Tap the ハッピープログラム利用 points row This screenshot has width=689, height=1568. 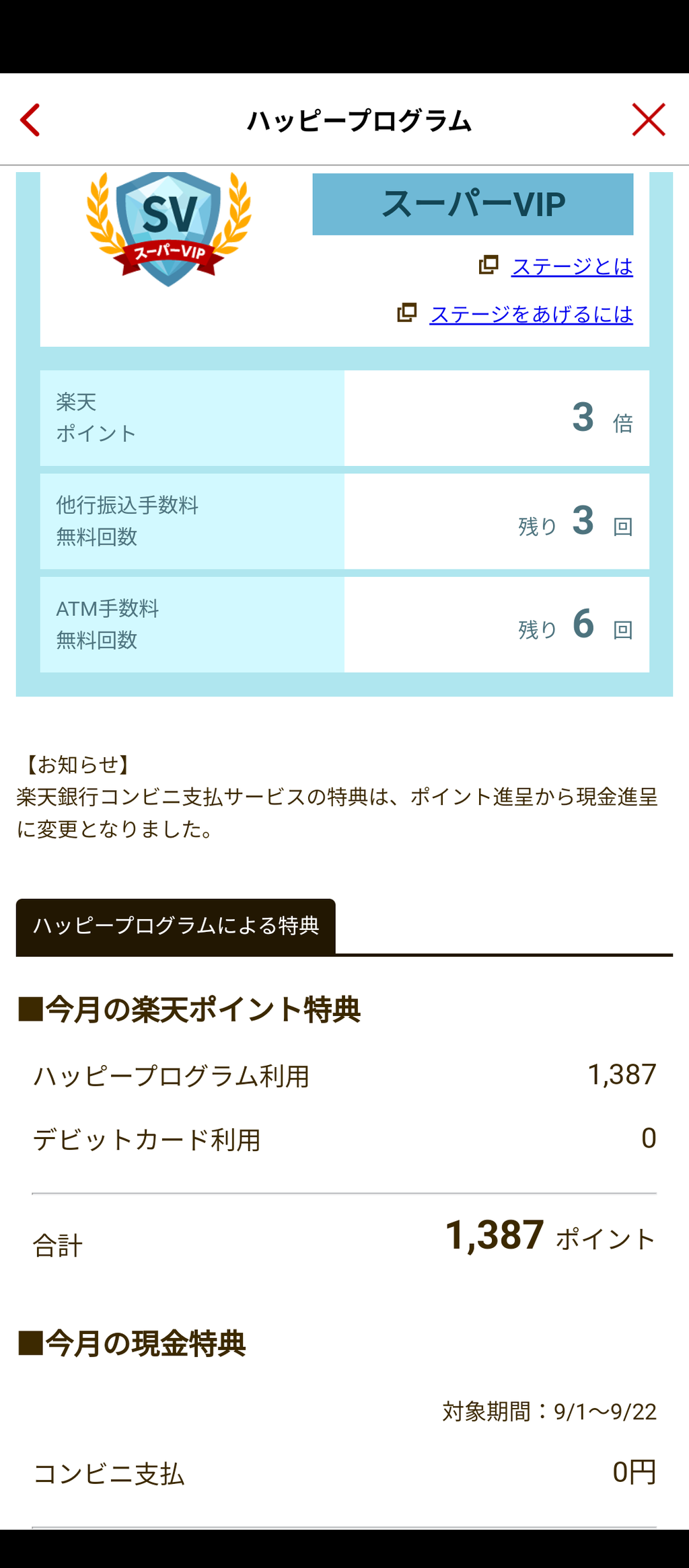point(344,1076)
